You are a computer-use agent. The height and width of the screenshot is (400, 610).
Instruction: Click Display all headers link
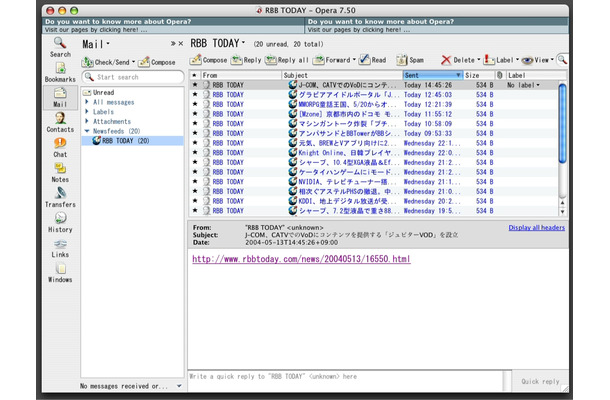pos(536,228)
